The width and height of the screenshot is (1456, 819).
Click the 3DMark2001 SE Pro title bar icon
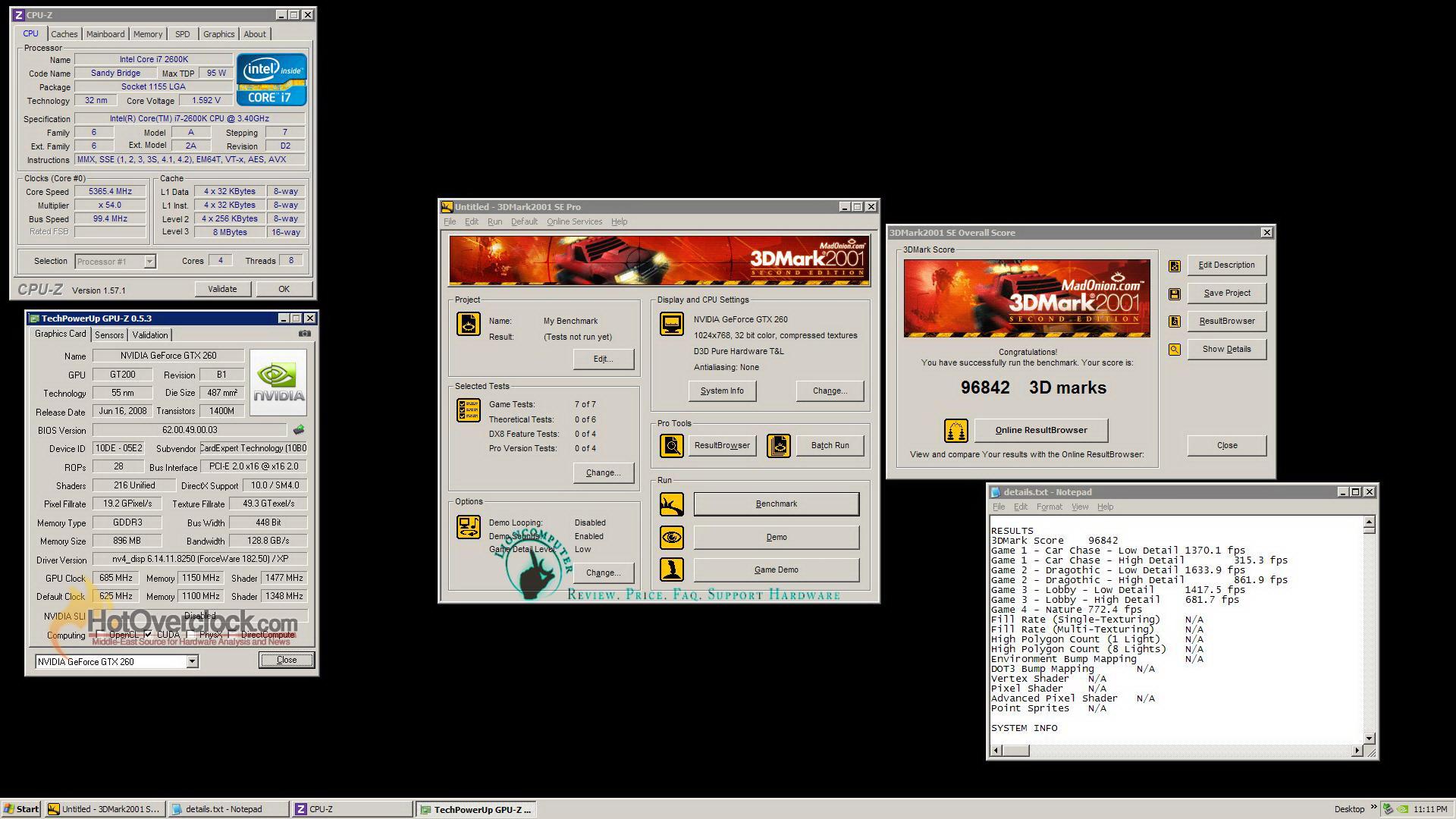pyautogui.click(x=447, y=207)
